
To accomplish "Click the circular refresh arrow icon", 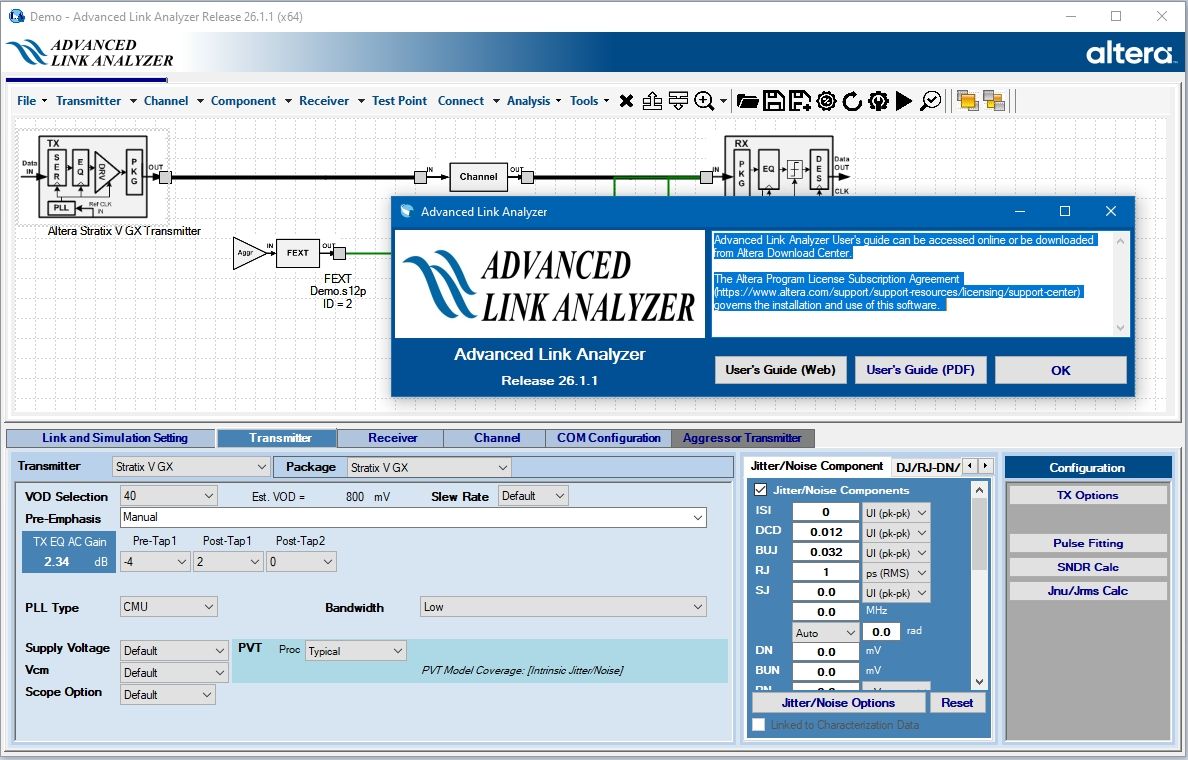I will [852, 101].
